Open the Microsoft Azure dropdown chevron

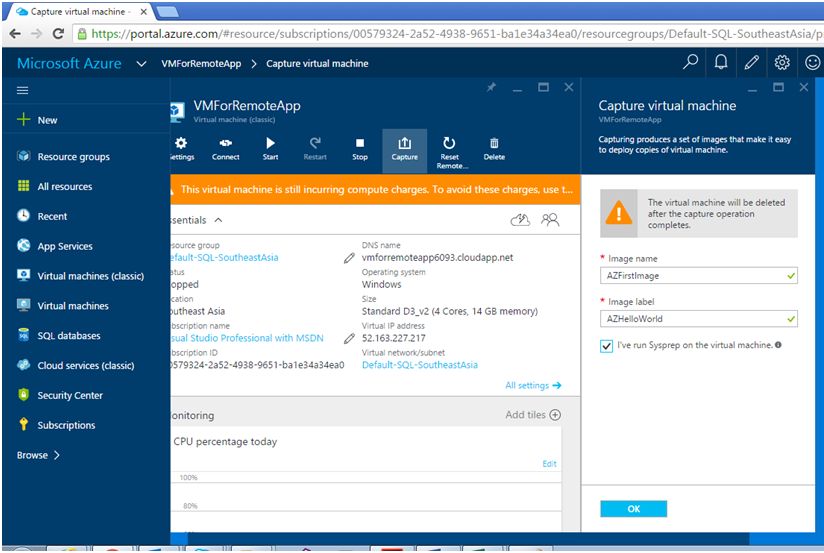(x=141, y=64)
